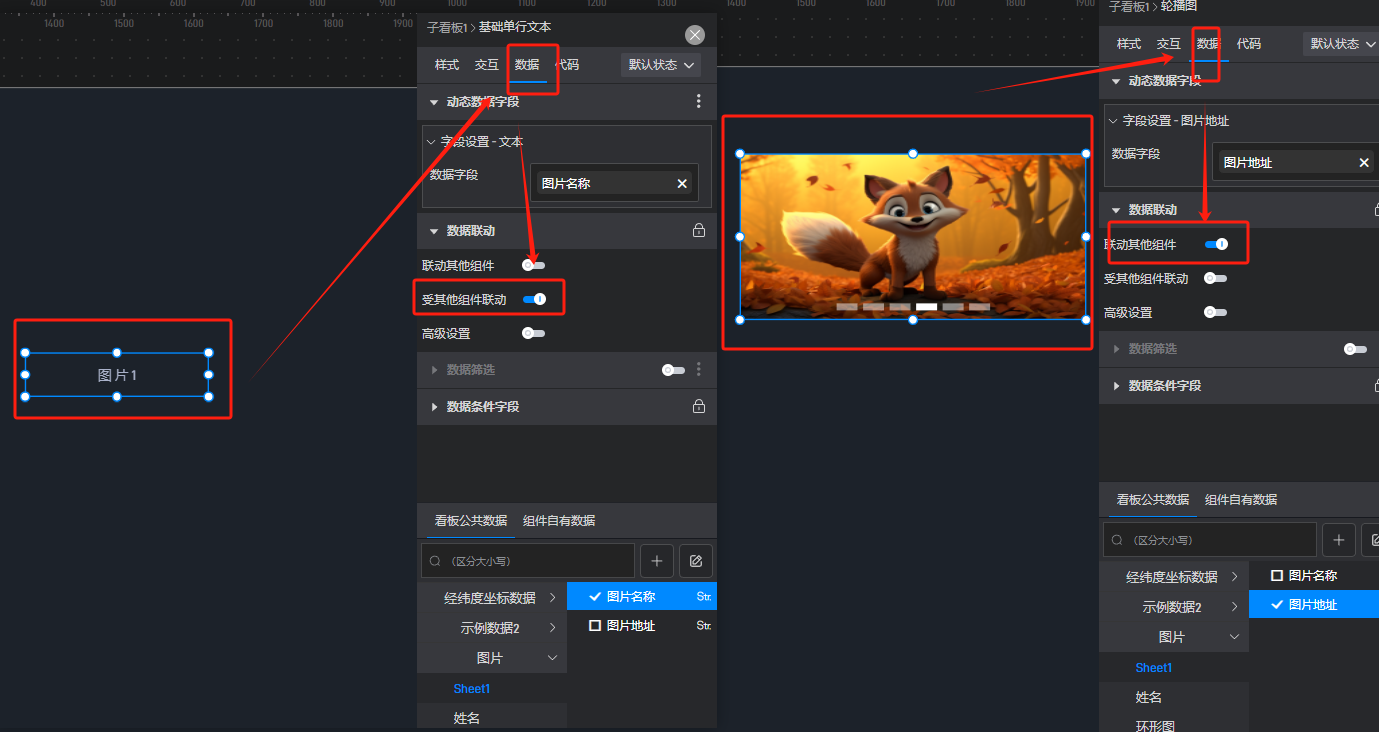This screenshot has width=1379, height=732.
Task: Open the 数据筛选 more-options menu in 基础单行文本 panel
Action: point(699,369)
